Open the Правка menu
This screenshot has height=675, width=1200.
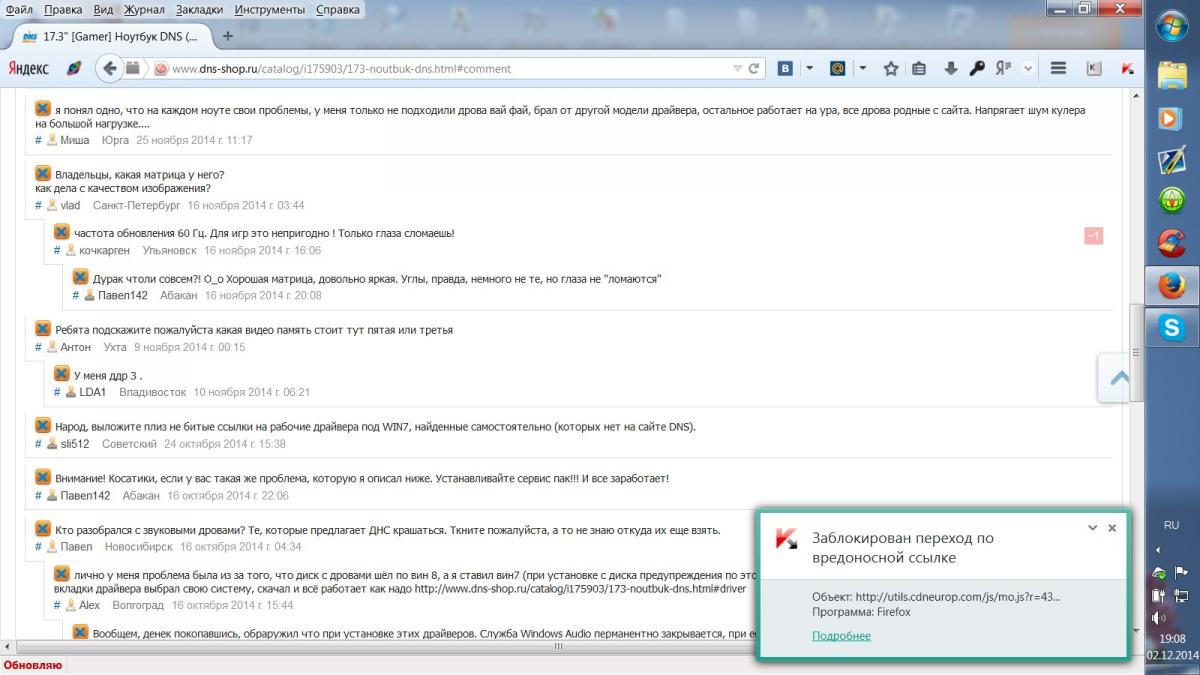tap(63, 9)
